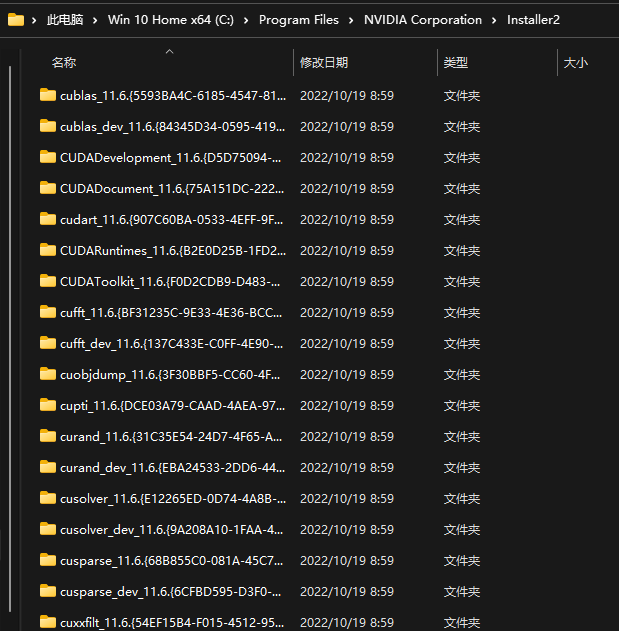Select cudart_11.6.{907C60BA-0533-4EFF-9F... name
The width and height of the screenshot is (619, 631).
point(171,220)
